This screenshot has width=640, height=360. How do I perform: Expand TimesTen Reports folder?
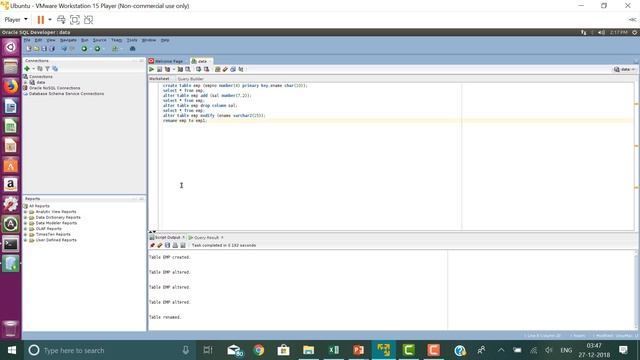(x=25, y=235)
